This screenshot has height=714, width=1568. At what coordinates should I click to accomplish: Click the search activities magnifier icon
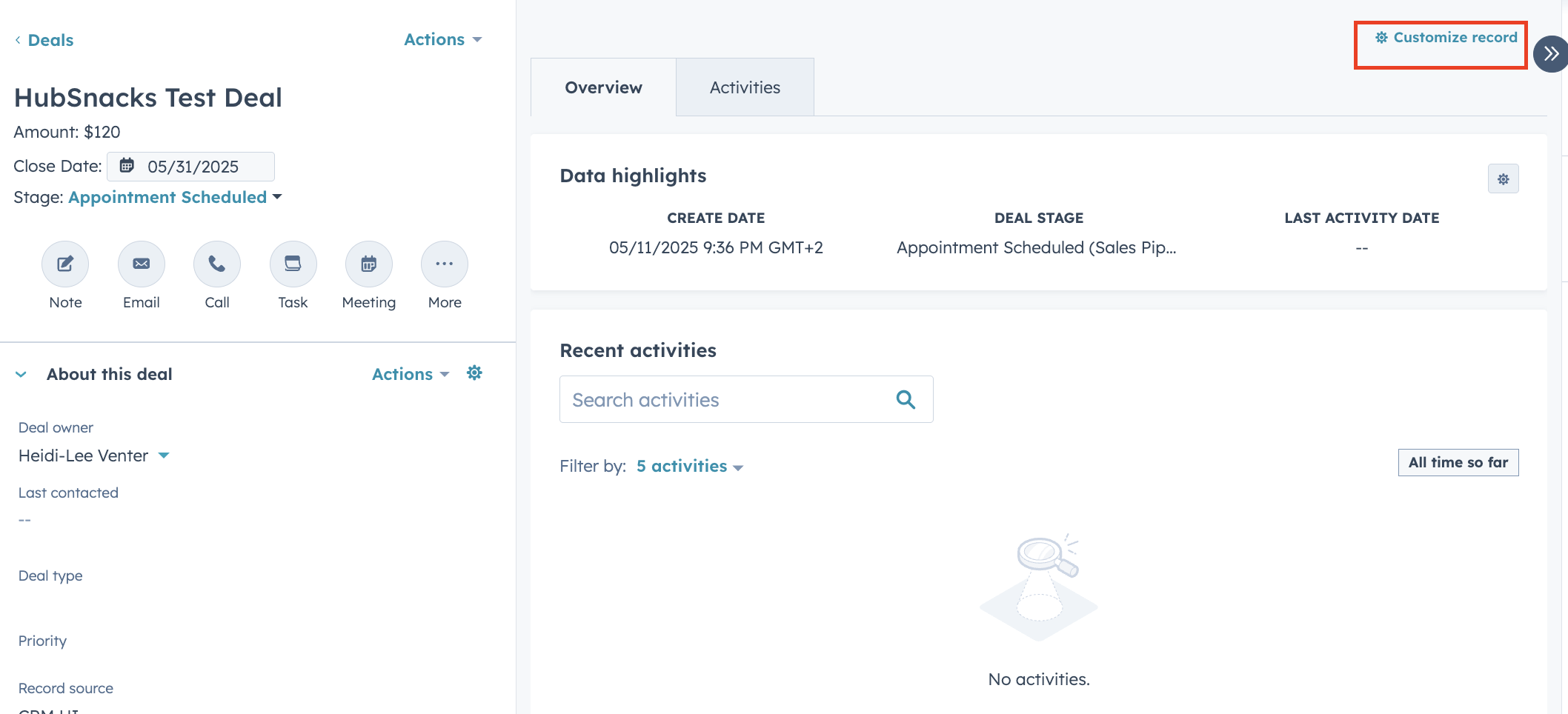(906, 399)
